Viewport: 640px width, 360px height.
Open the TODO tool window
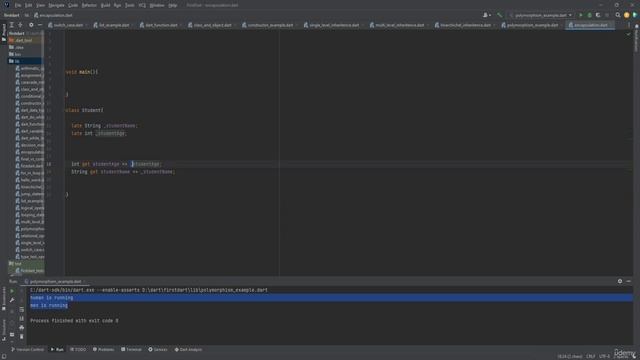(x=78, y=350)
